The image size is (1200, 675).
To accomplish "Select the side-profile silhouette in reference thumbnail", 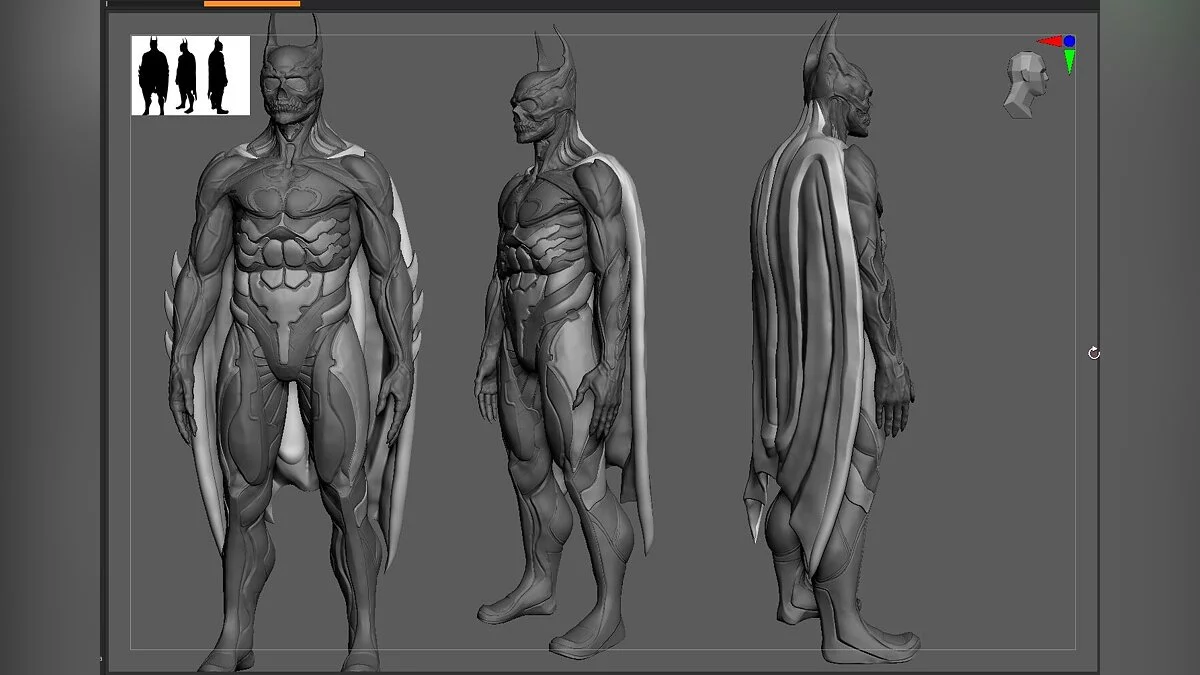I will [x=217, y=76].
